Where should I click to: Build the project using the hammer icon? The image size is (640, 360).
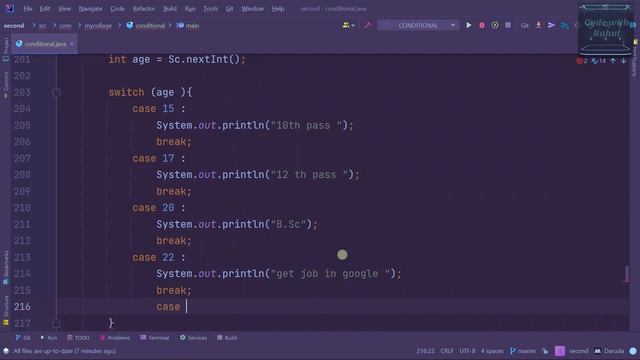[368, 25]
